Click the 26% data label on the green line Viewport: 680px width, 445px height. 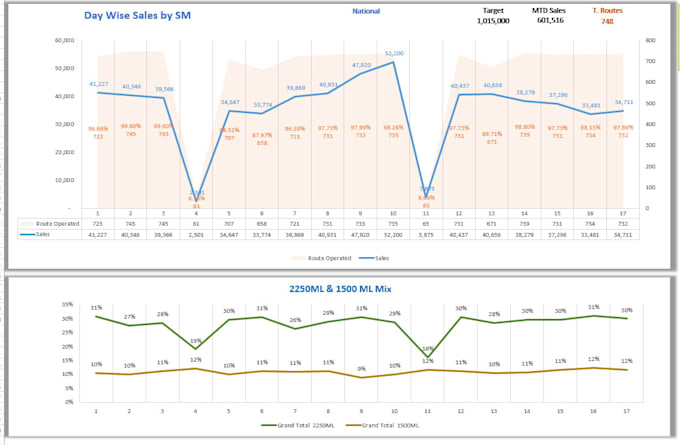coord(295,320)
